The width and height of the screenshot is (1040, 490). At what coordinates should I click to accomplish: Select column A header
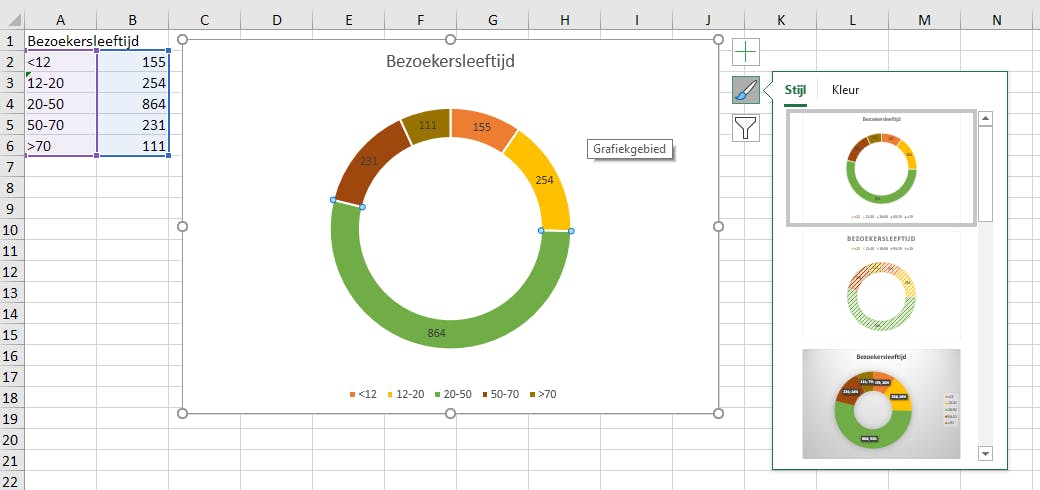(x=60, y=21)
